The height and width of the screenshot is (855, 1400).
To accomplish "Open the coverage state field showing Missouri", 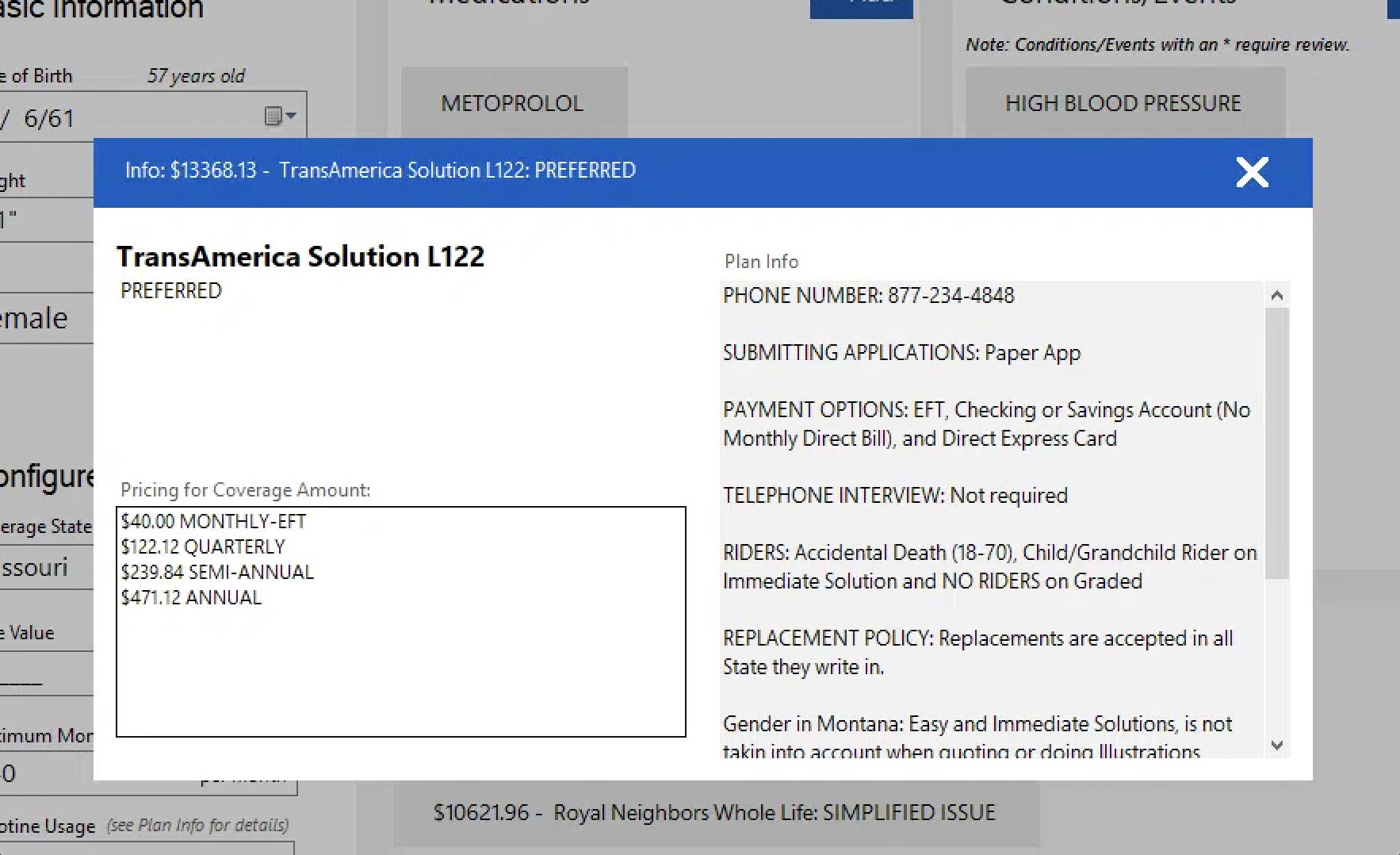I will [x=44, y=567].
